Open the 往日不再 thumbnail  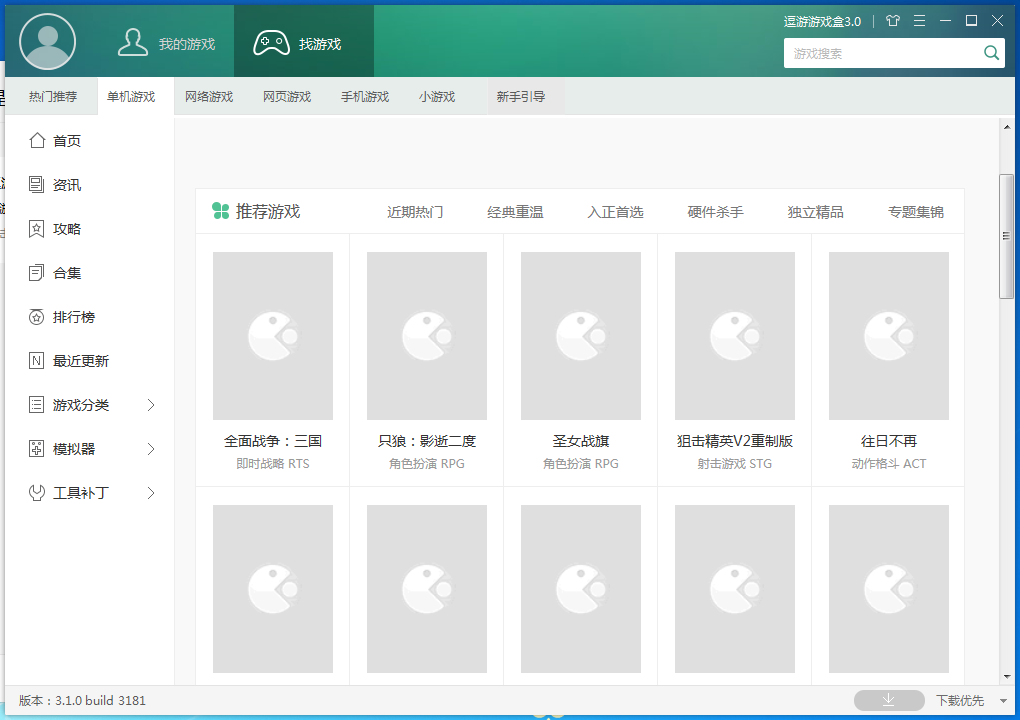889,336
